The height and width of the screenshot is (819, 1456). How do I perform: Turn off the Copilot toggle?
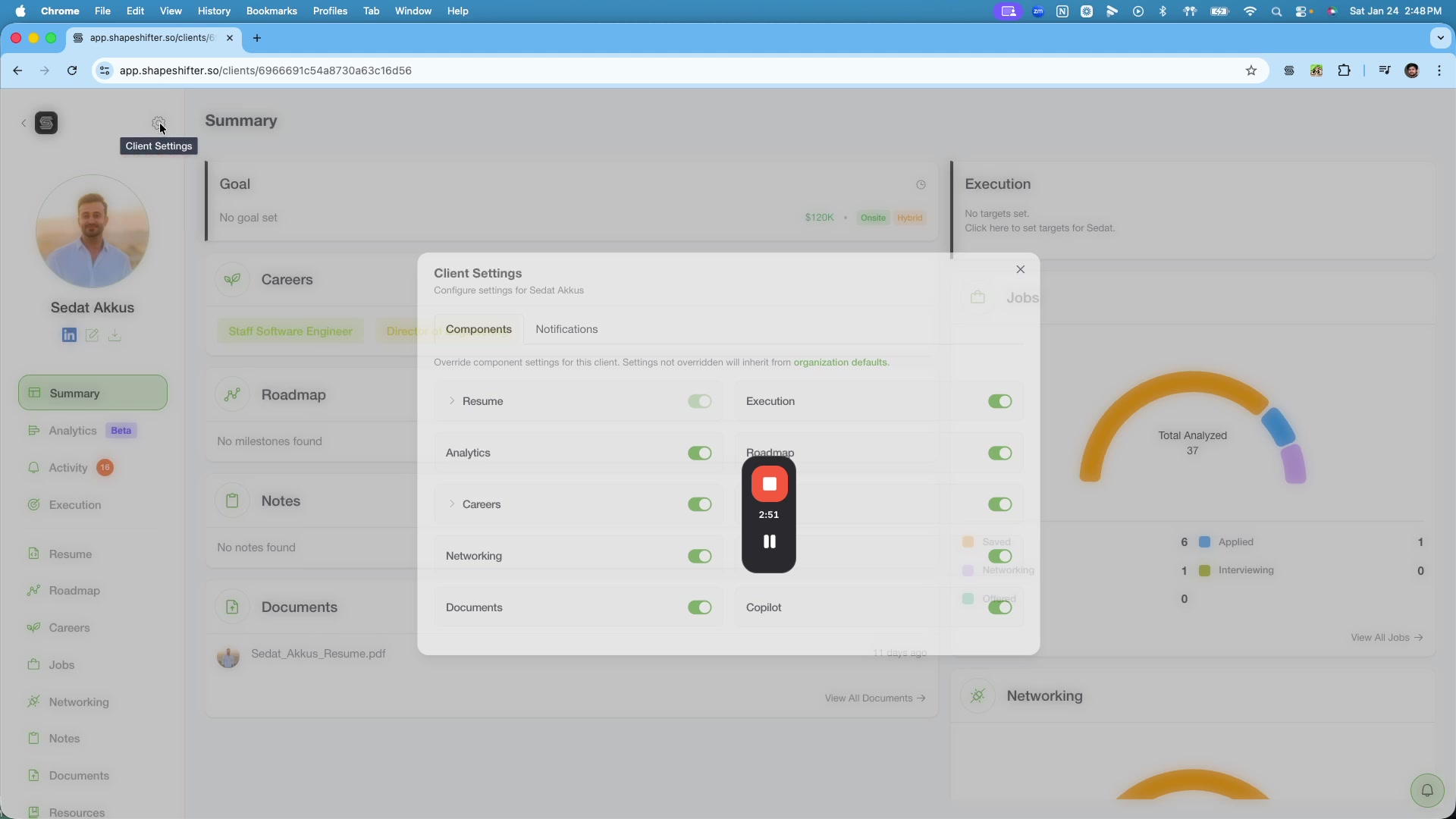pos(999,607)
